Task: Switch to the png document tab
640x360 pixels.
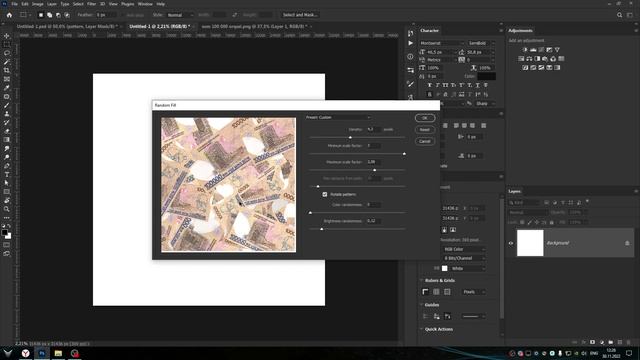Action: coord(254,27)
